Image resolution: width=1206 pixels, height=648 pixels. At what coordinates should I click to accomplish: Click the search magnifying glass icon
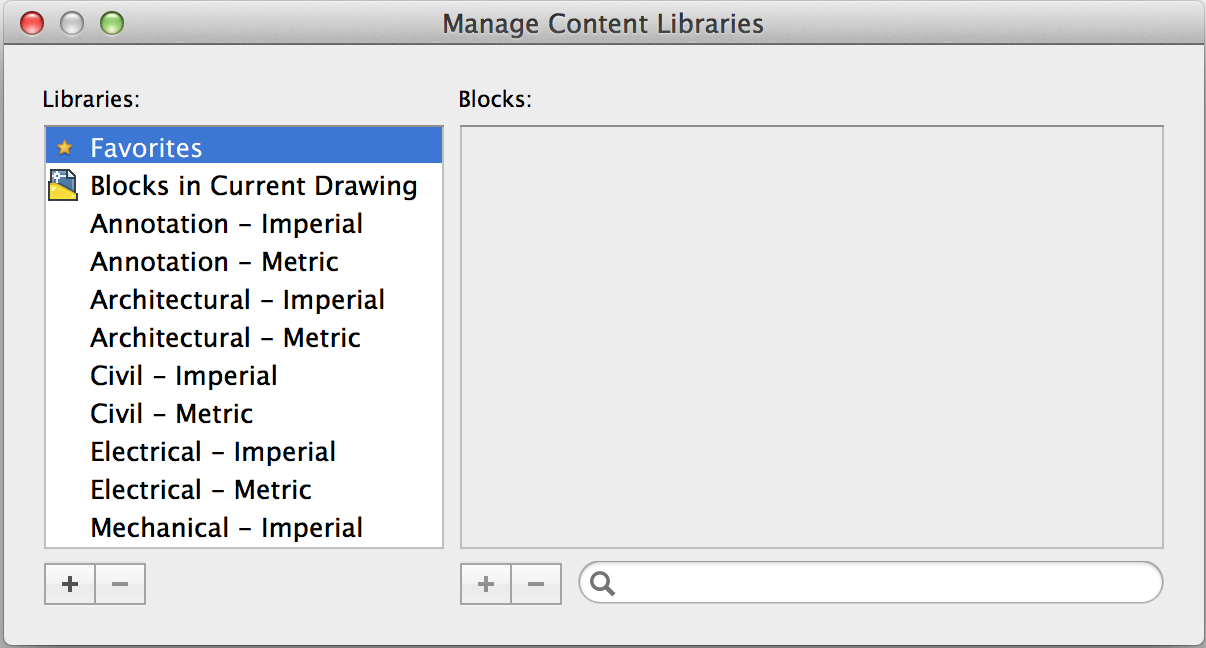coord(603,583)
